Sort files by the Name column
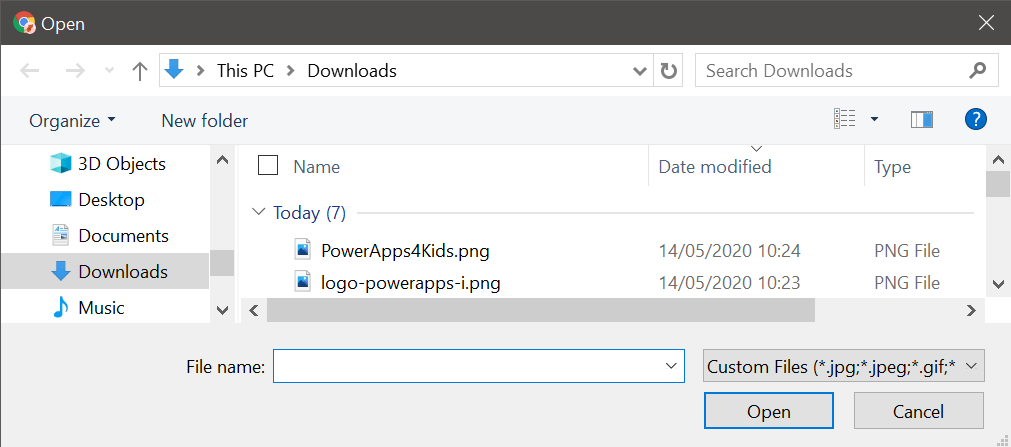This screenshot has width=1011, height=447. pyautogui.click(x=317, y=167)
